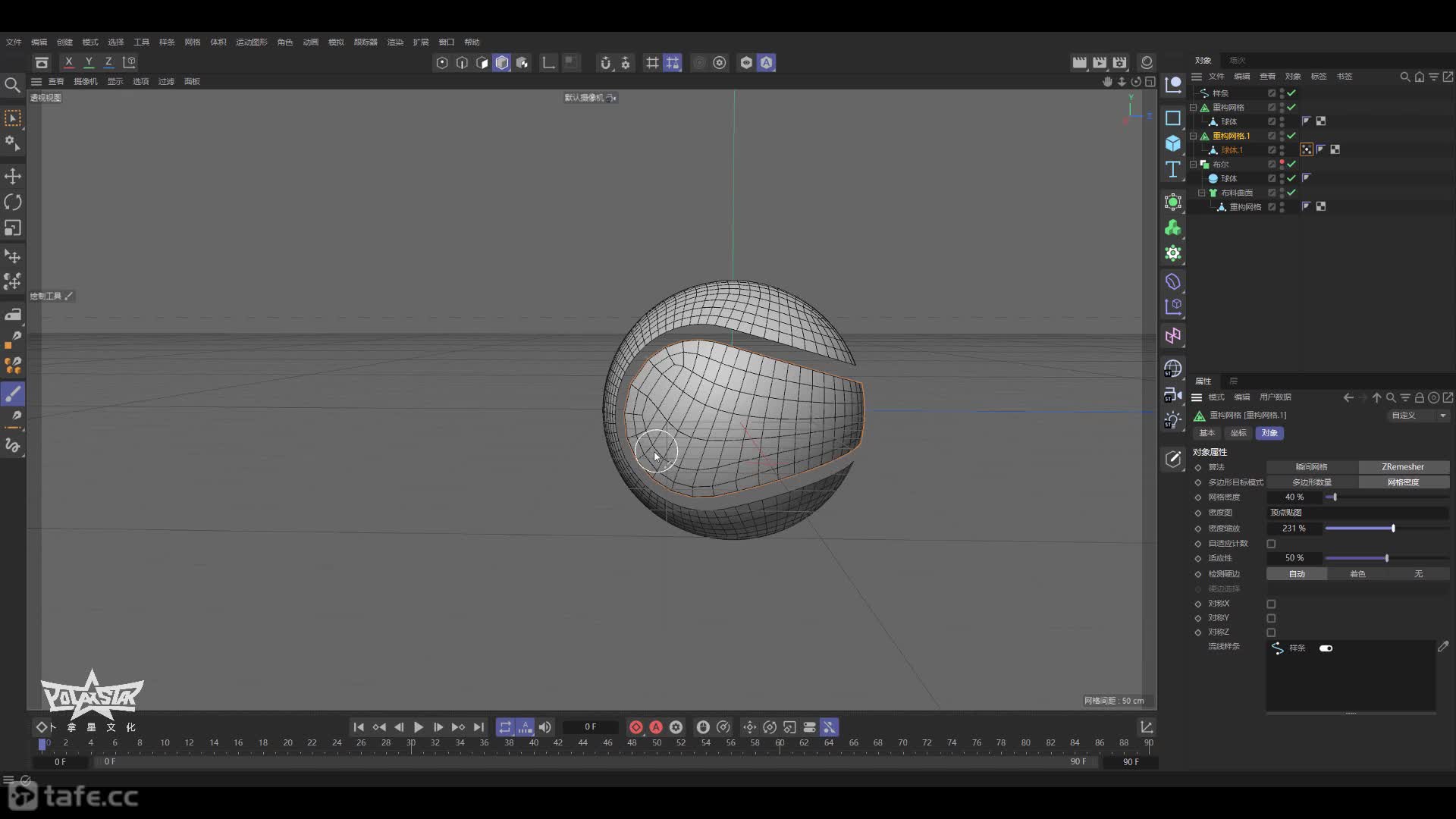Enable 对称Z checkbox

[x=1272, y=632]
